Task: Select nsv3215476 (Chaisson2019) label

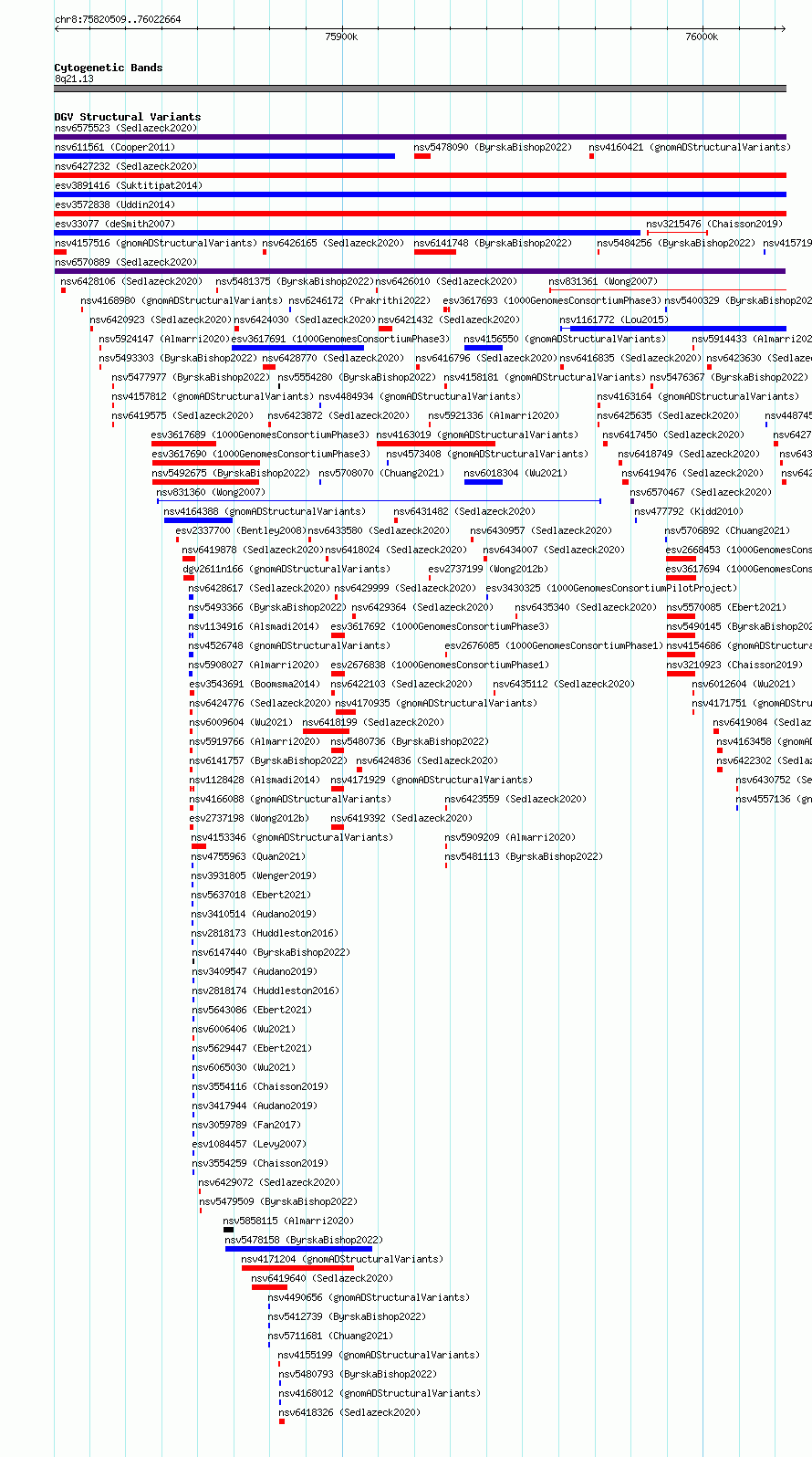Action: tap(713, 224)
